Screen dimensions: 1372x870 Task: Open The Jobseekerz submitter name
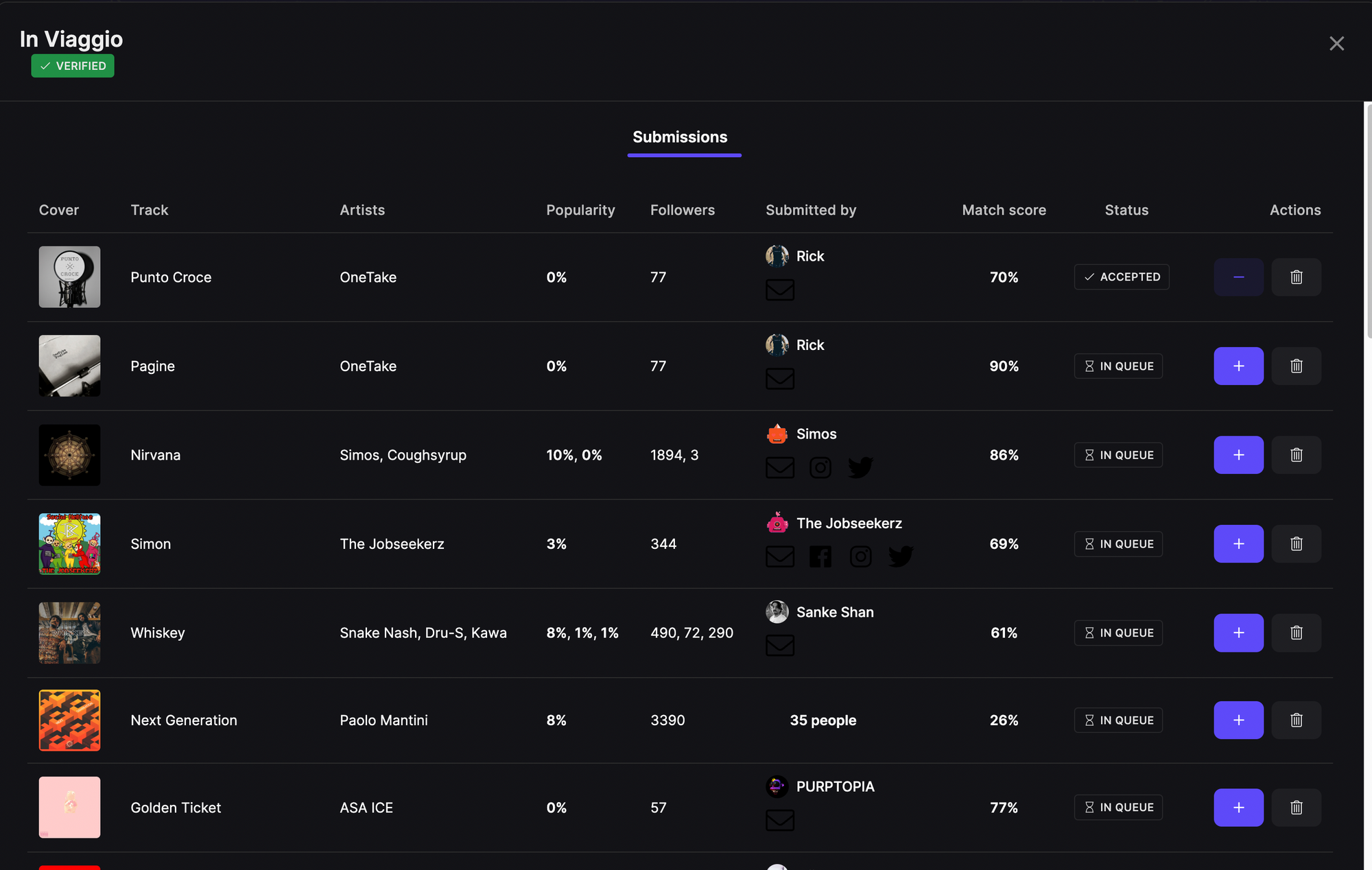tap(849, 523)
